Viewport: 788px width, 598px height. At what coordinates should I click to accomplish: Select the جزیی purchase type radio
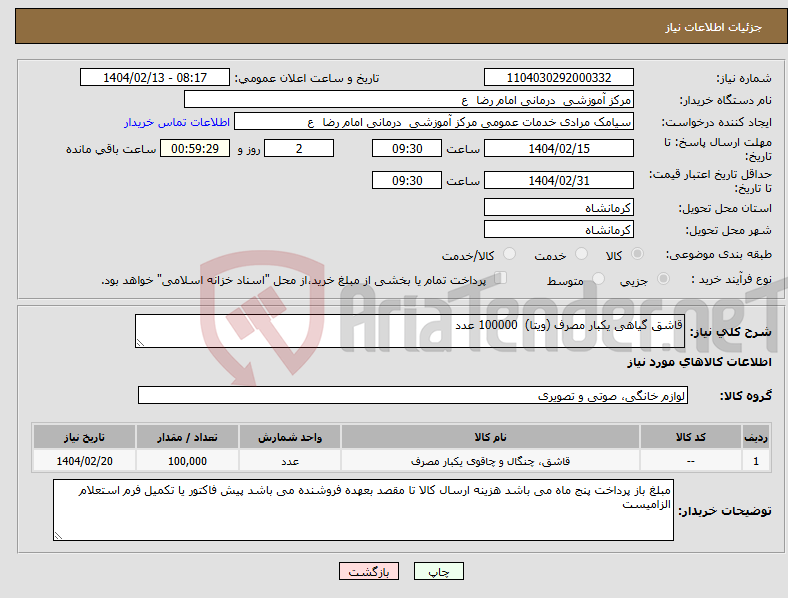[x=663, y=279]
